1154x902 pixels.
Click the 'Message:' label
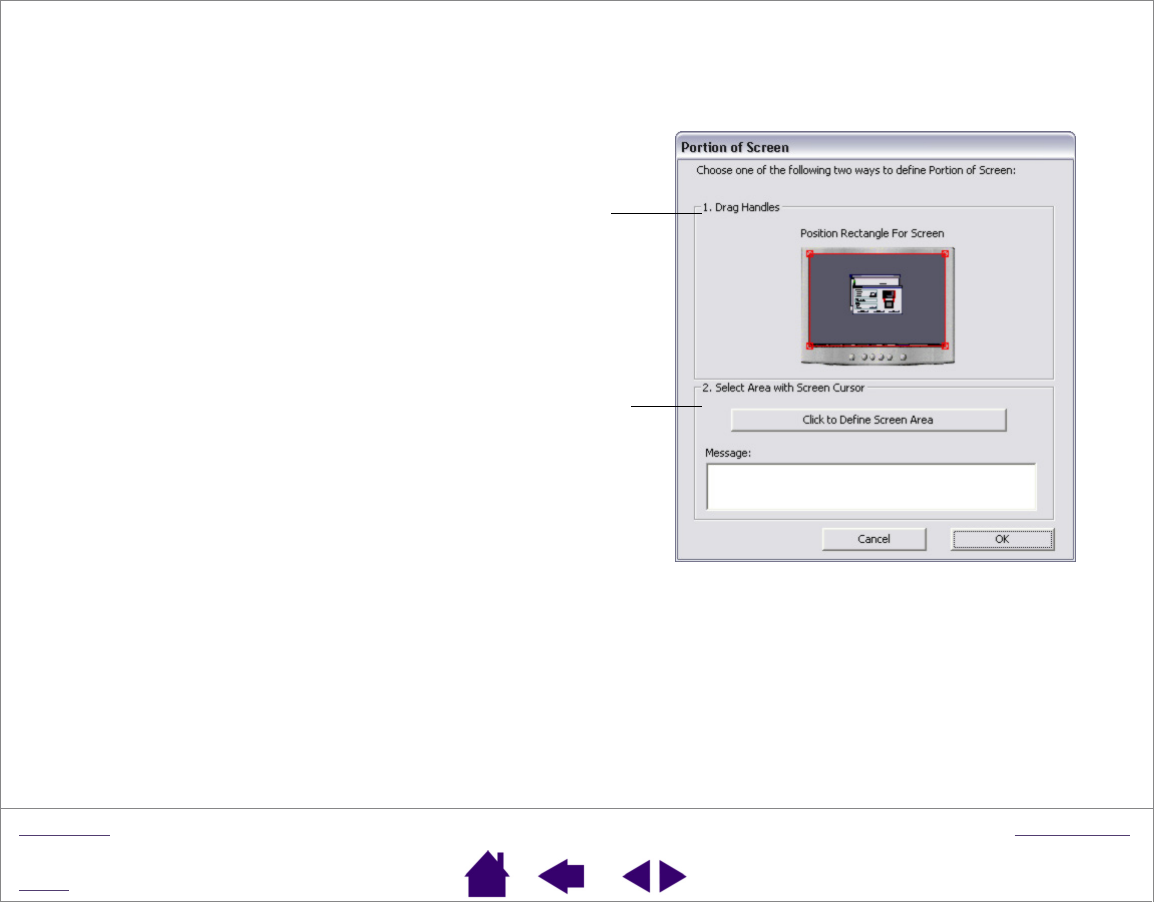pyautogui.click(x=728, y=453)
